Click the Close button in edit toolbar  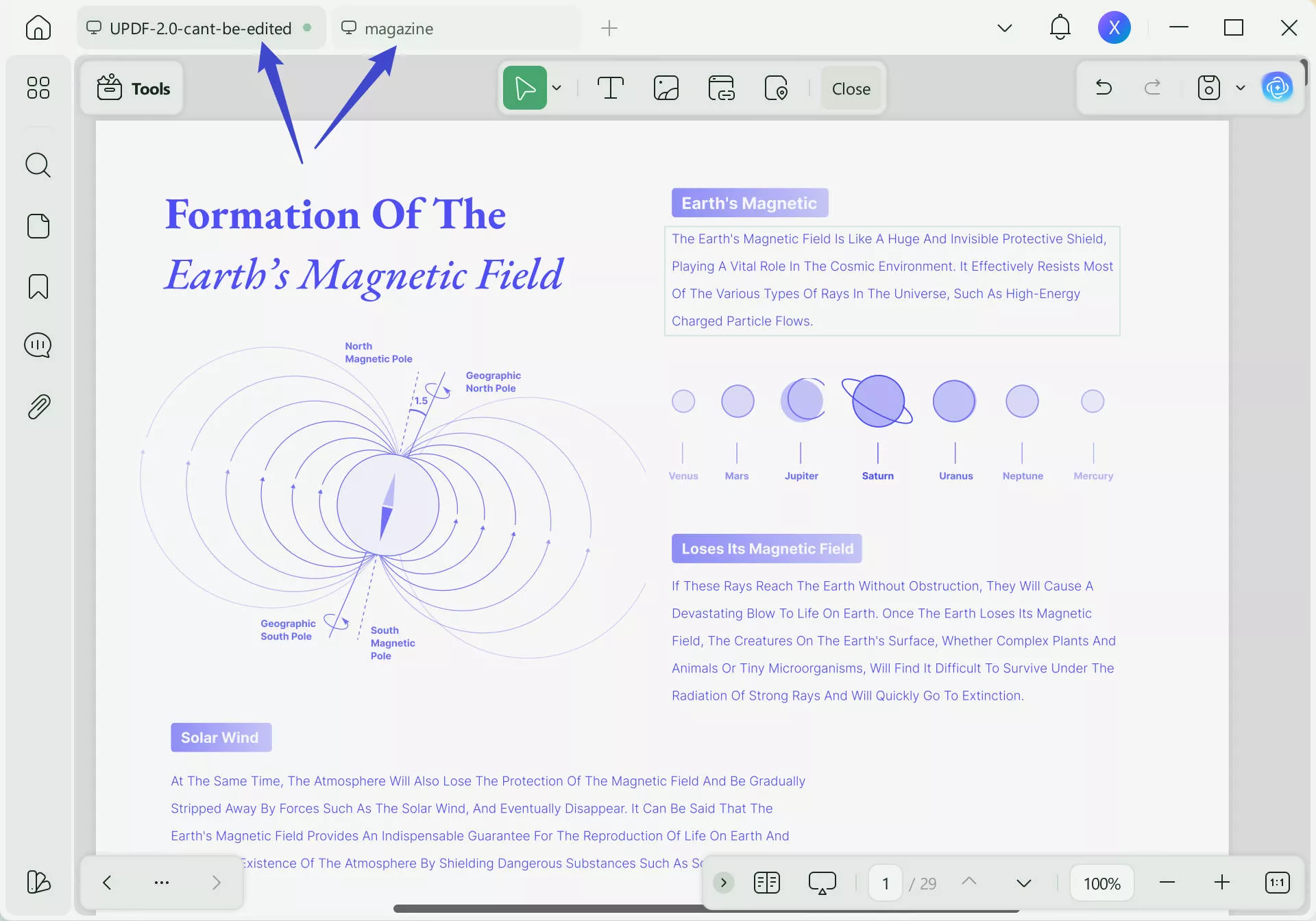(x=851, y=89)
